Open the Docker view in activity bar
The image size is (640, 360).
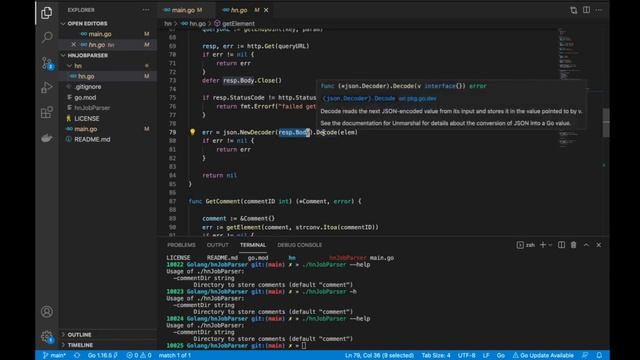click(x=47, y=138)
